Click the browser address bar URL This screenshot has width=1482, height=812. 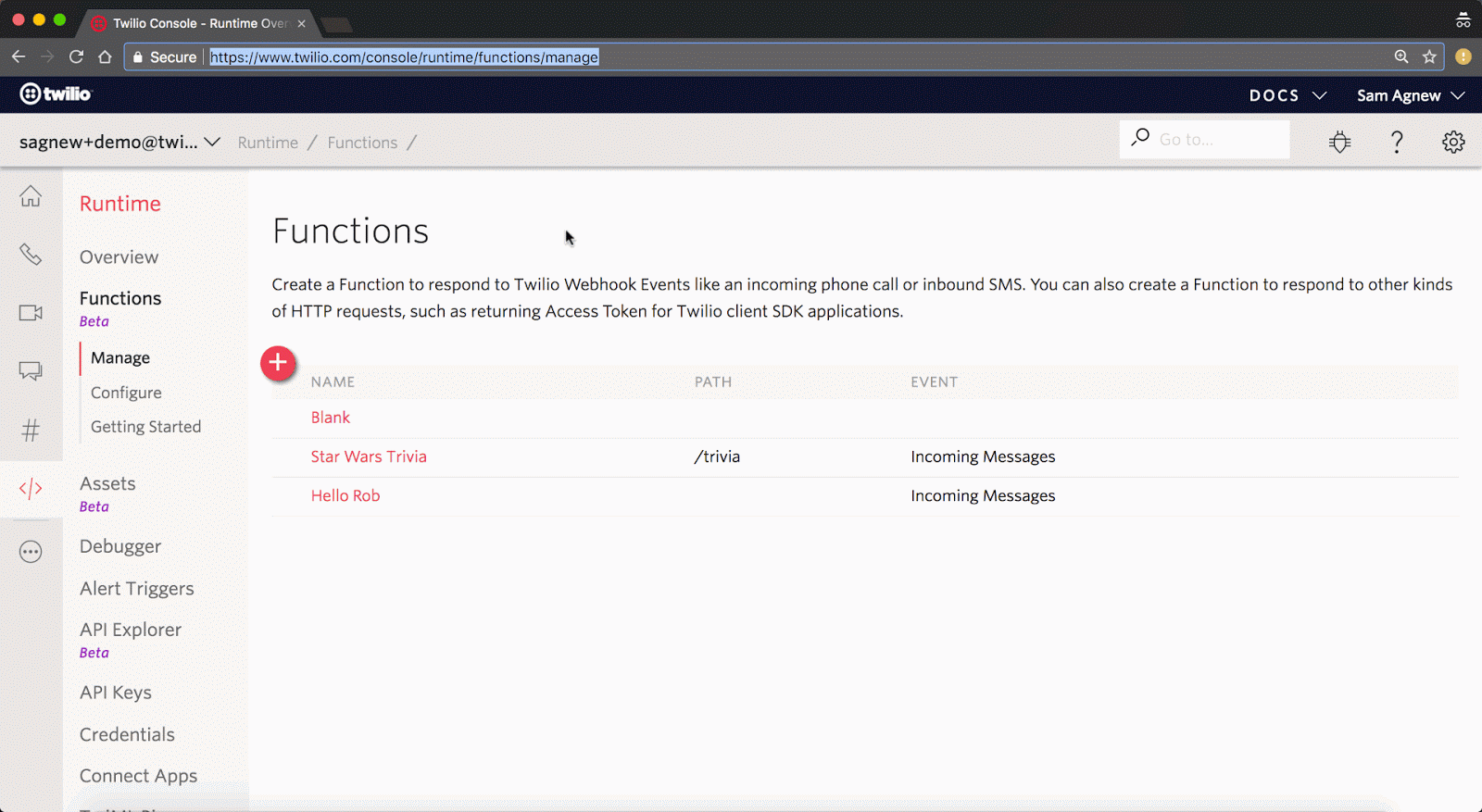(404, 56)
